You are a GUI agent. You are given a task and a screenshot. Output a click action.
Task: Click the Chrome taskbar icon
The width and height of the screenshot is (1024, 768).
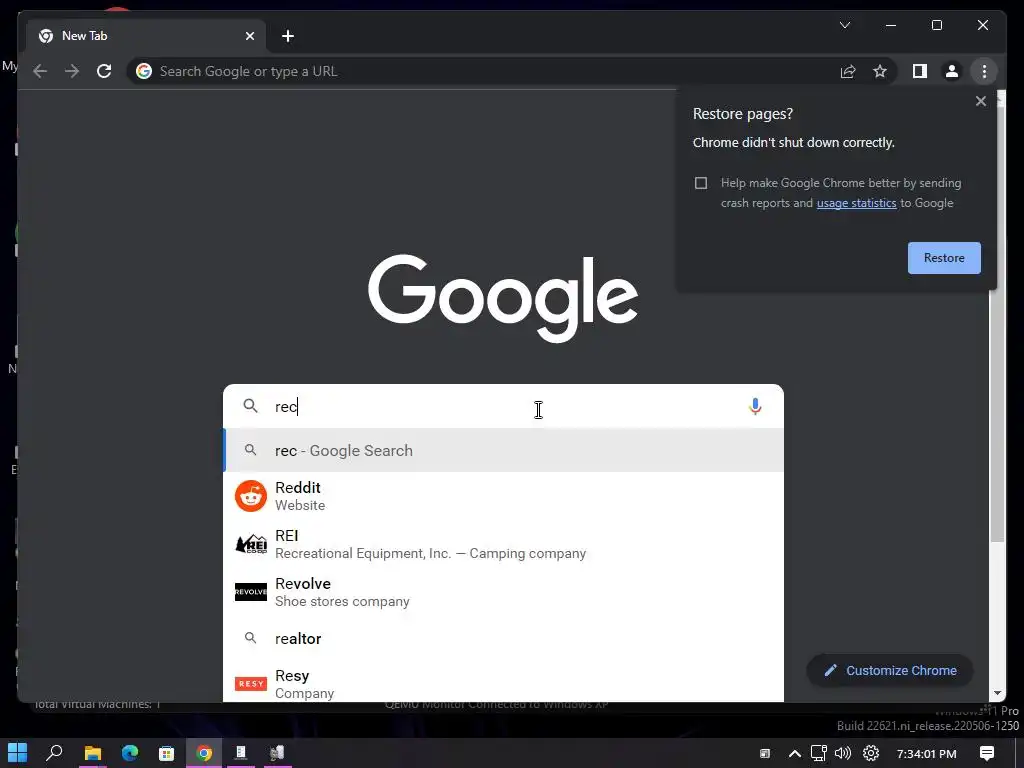pyautogui.click(x=204, y=753)
